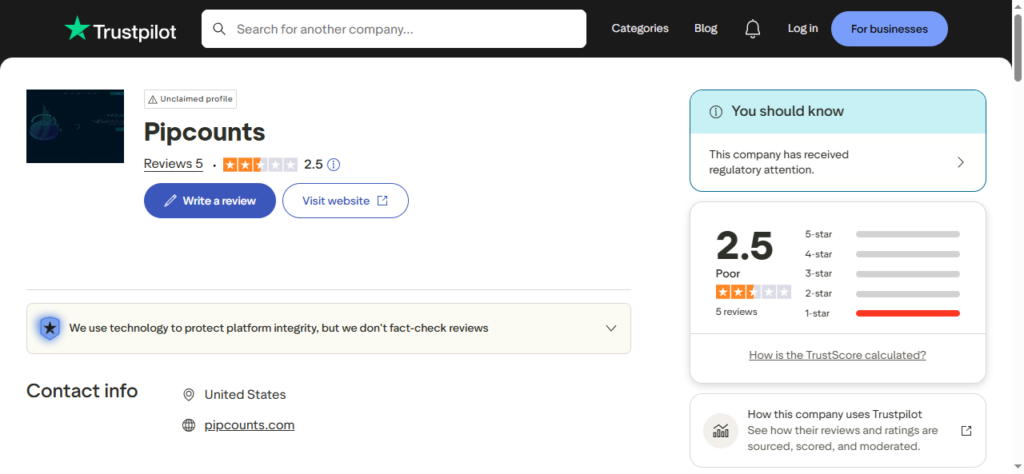Screen dimensions: 1024x474
Task: Filter reviews by 5-star rating
Action: pyautogui.click(x=907, y=234)
